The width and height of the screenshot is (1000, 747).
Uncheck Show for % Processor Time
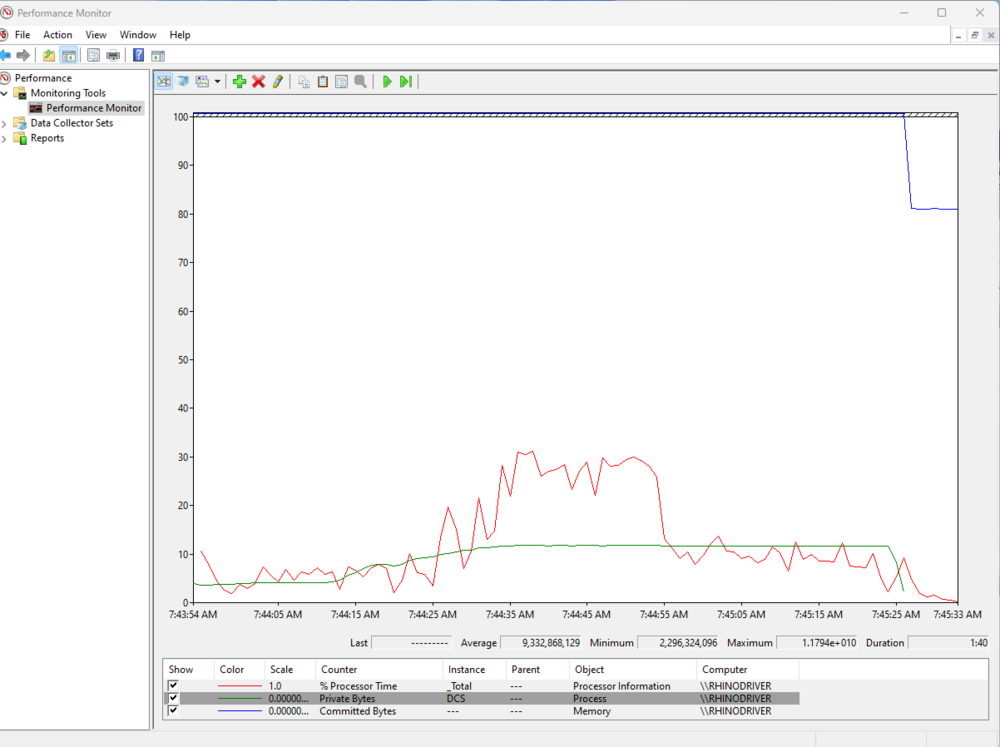click(x=173, y=686)
